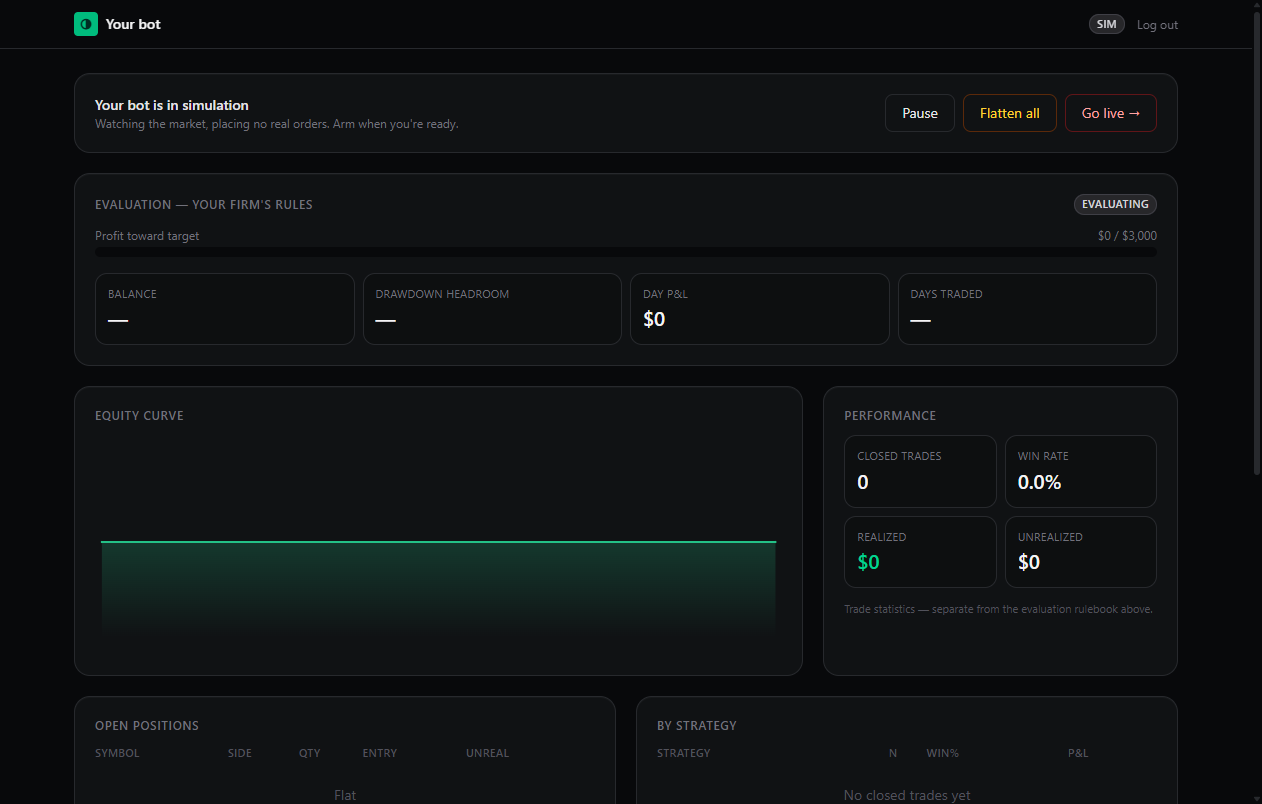Click the 'Watching the market' description text

(x=277, y=124)
